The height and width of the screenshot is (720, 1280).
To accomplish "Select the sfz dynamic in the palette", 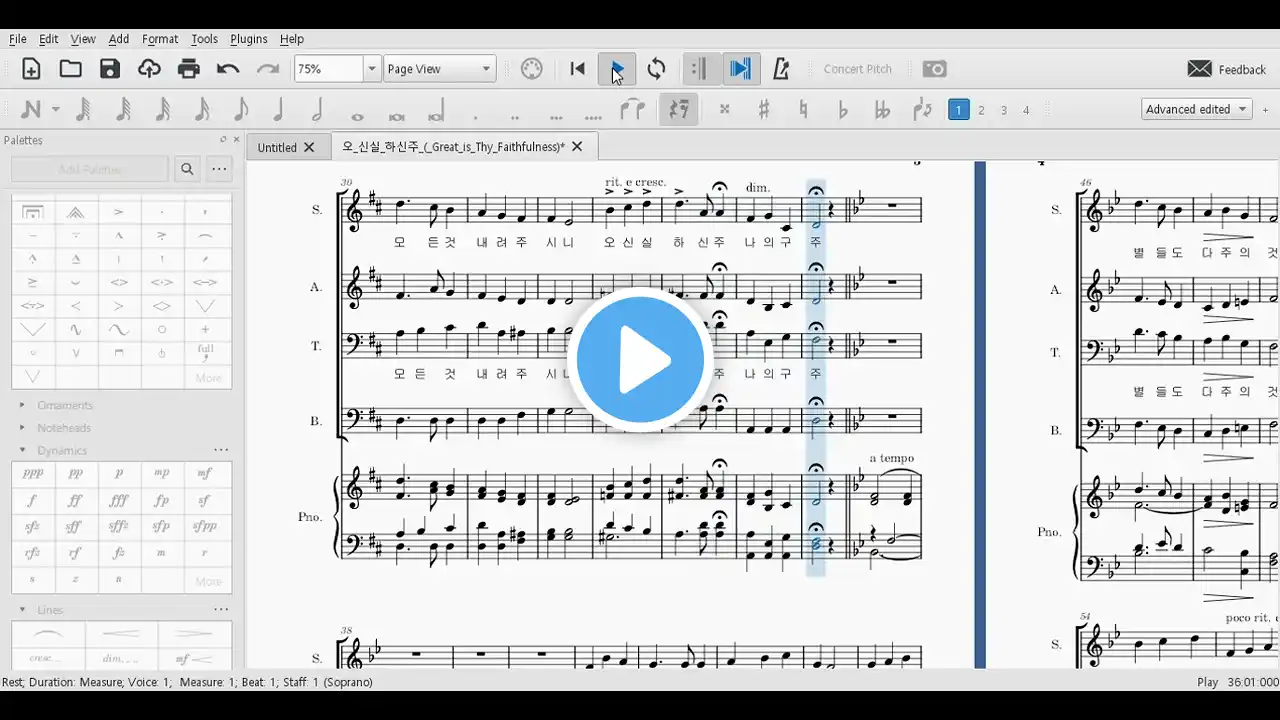I will coord(33,526).
